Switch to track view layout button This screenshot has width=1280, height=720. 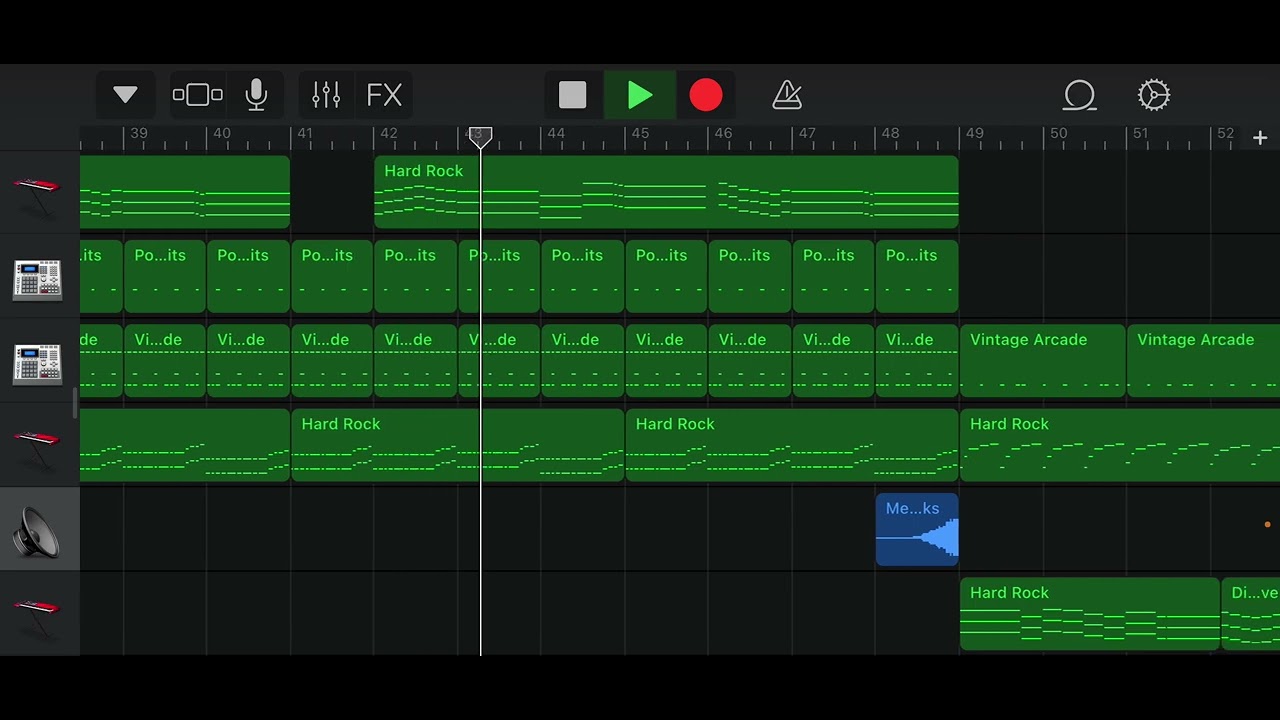click(x=198, y=95)
